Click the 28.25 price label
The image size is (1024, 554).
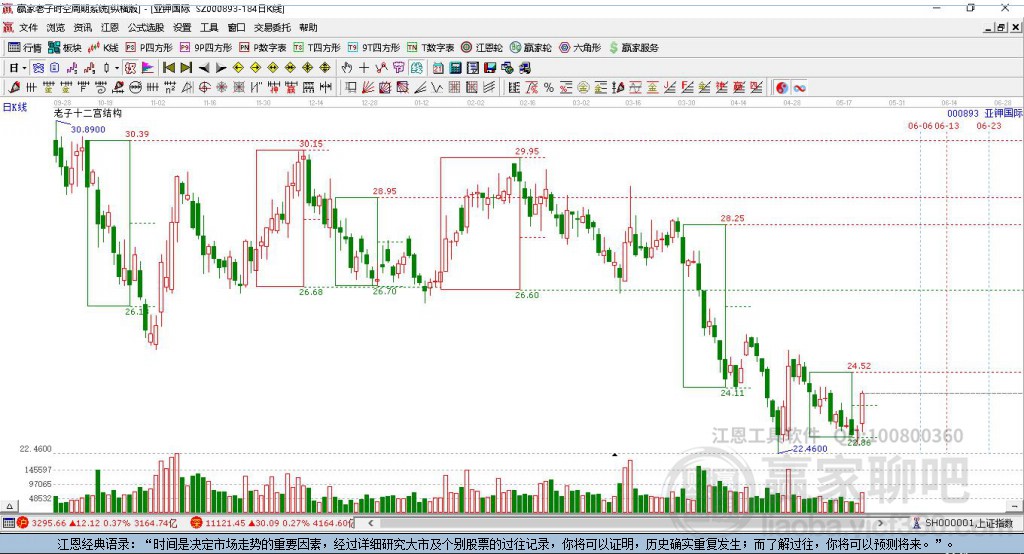coord(732,218)
